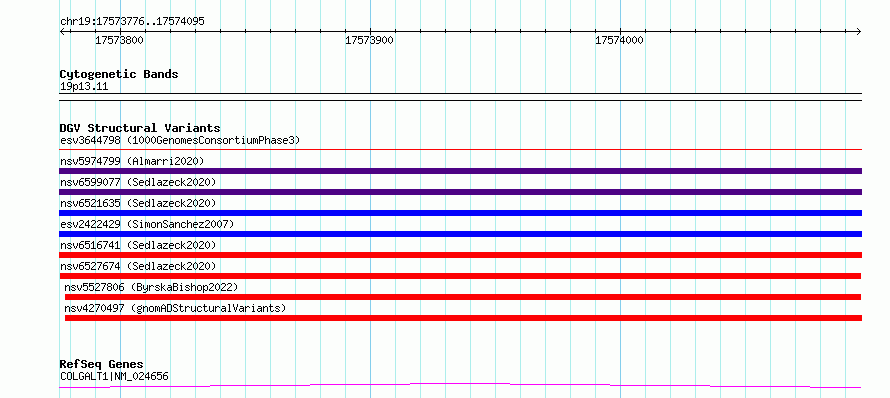Click the 17574000 ruler coordinate
890x398 pixels.
point(619,40)
